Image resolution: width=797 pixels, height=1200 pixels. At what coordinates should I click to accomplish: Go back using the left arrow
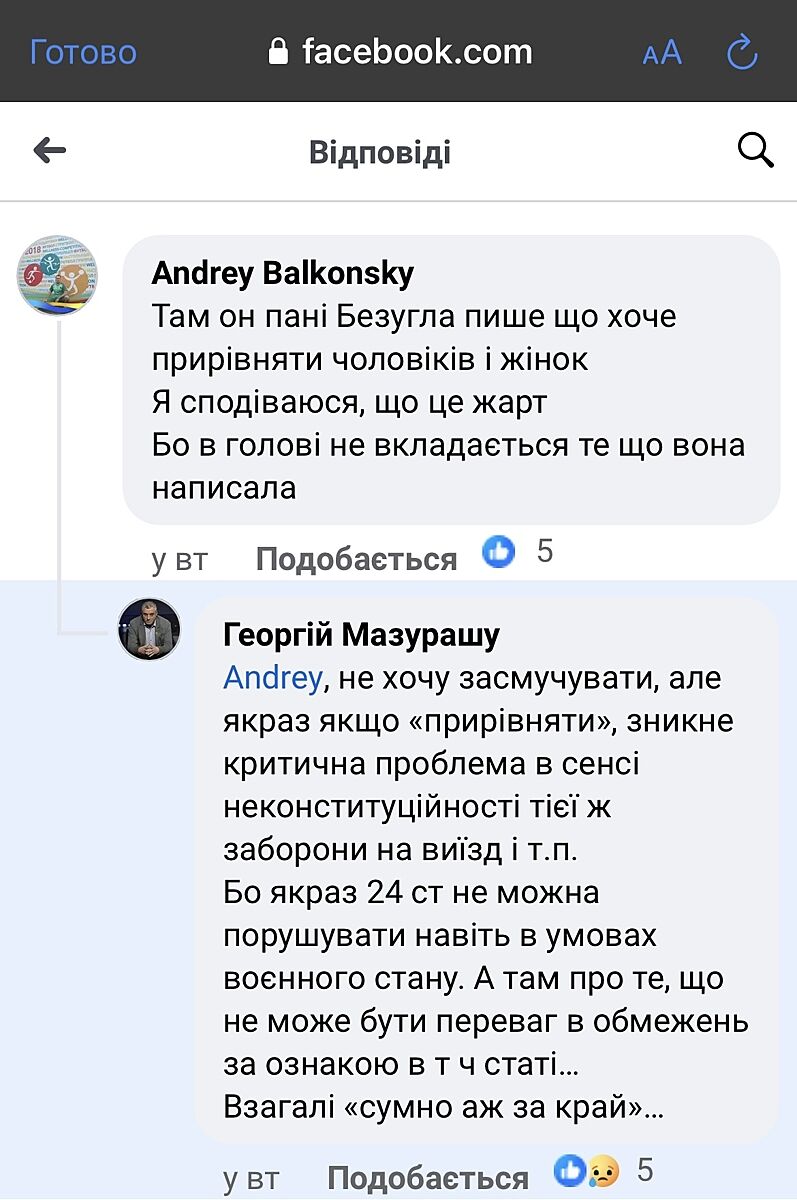point(49,151)
